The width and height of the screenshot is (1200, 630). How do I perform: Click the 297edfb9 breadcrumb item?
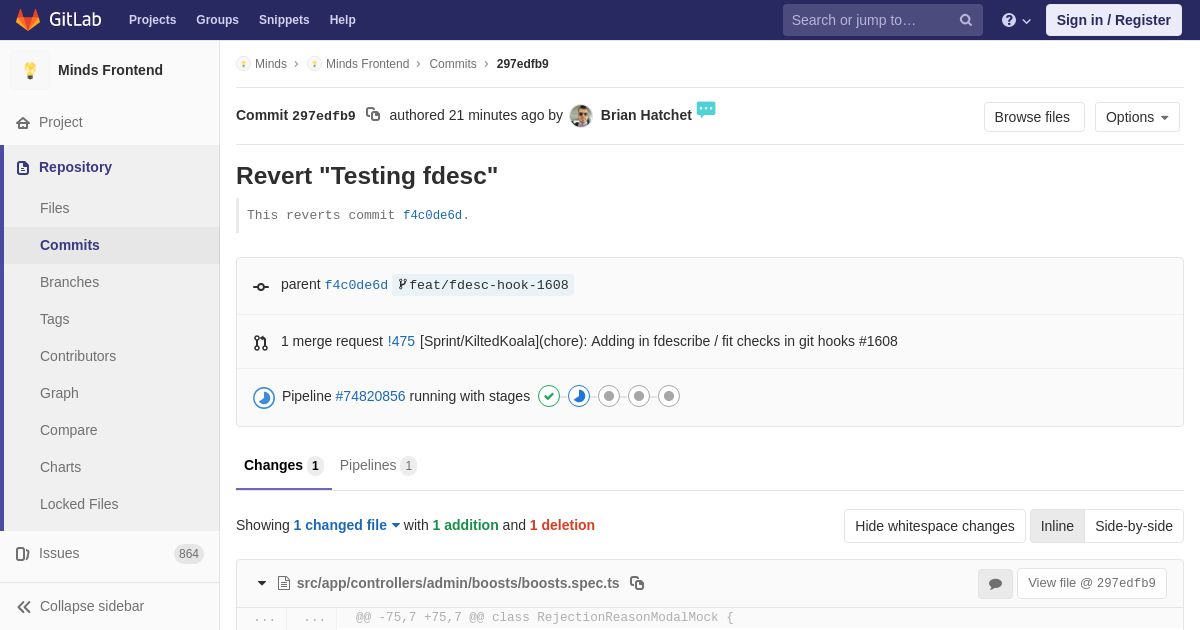tap(522, 64)
